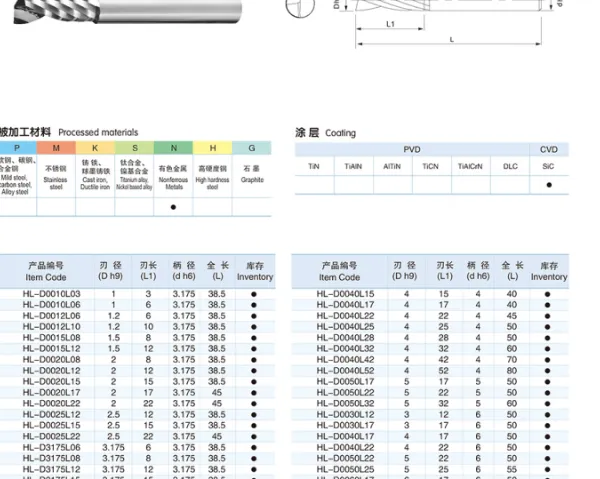Select the yellow H category header
The image size is (600, 479).
pyautogui.click(x=212, y=148)
